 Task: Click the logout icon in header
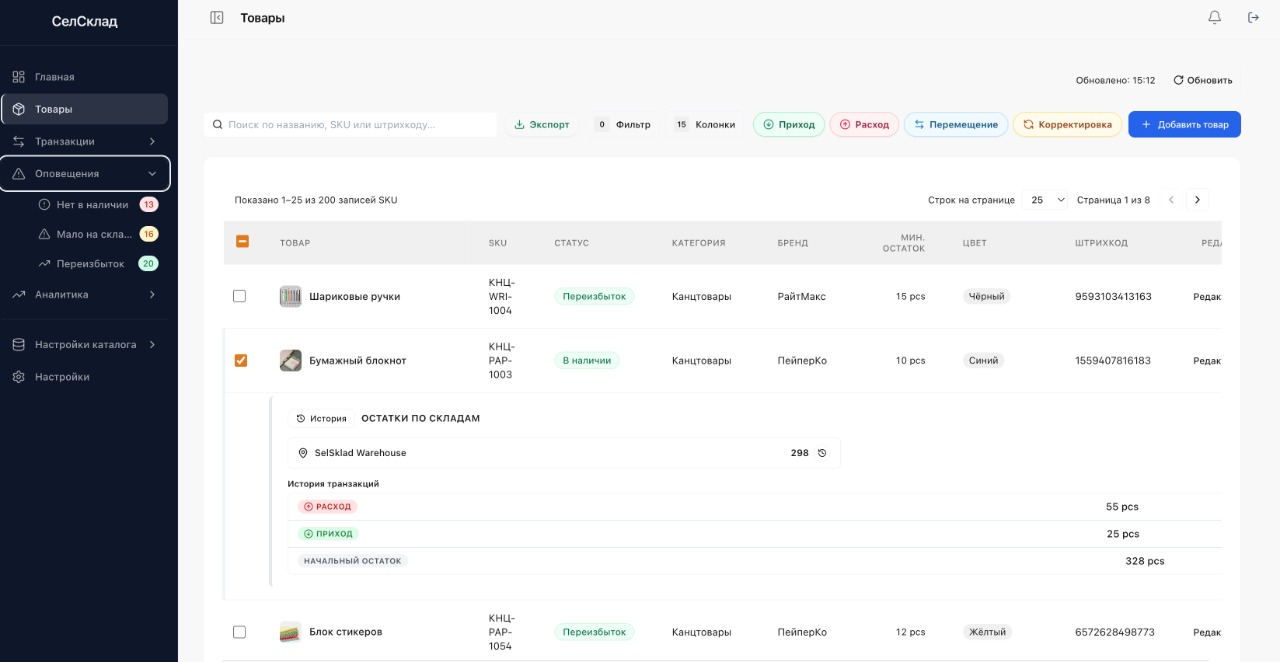tap(1253, 18)
